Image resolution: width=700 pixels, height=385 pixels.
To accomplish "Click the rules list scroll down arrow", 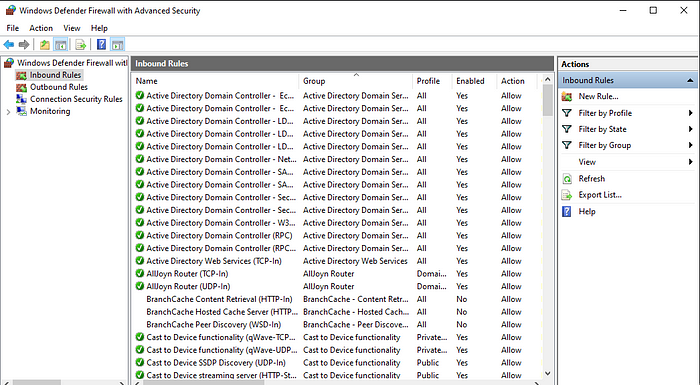I will (x=547, y=373).
